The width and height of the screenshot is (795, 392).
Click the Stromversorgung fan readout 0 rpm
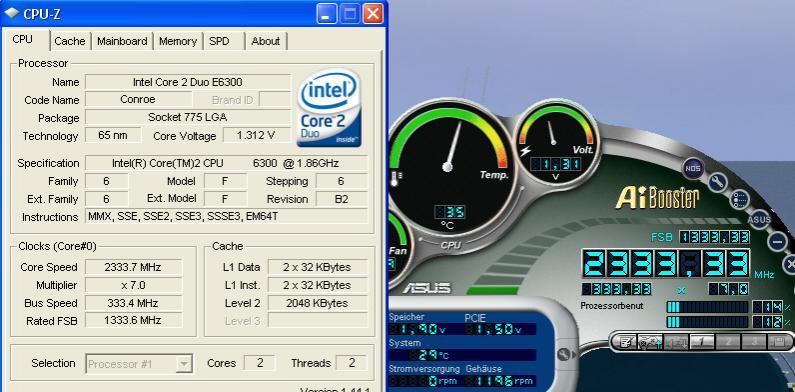tap(424, 381)
